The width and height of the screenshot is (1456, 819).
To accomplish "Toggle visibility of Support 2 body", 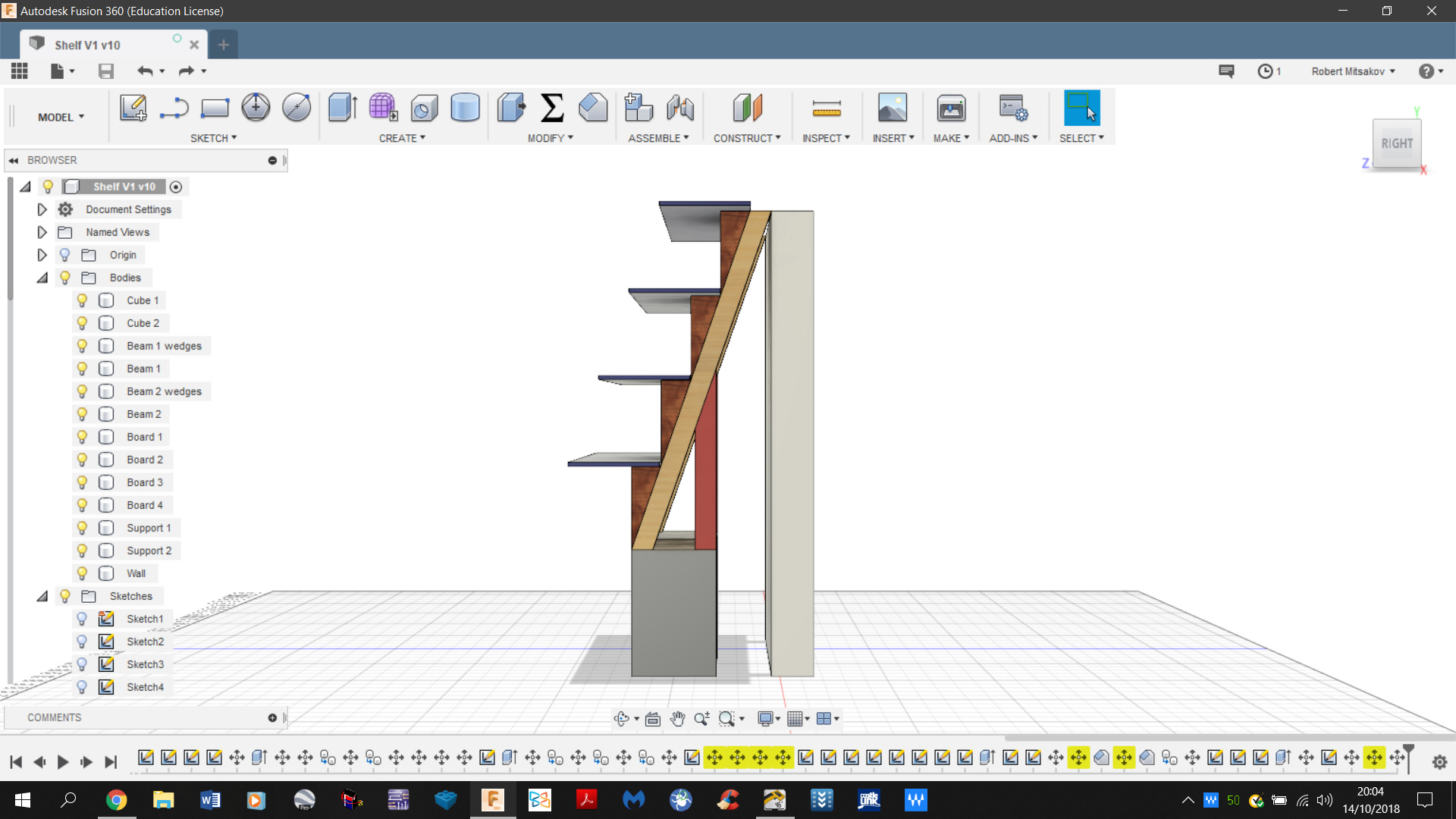I will (x=82, y=551).
